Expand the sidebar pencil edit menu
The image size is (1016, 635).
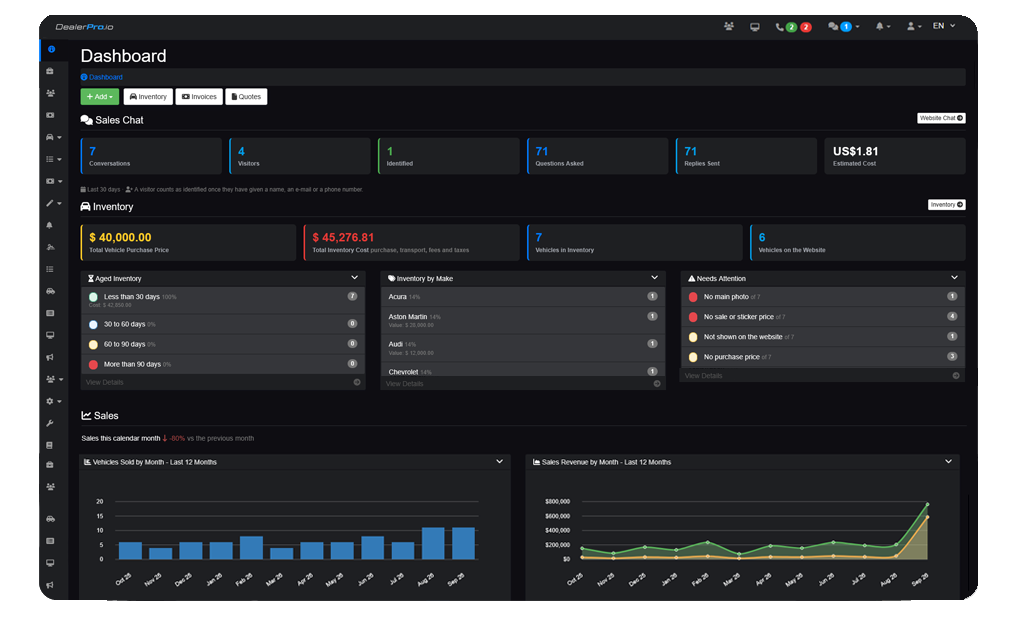tap(53, 203)
